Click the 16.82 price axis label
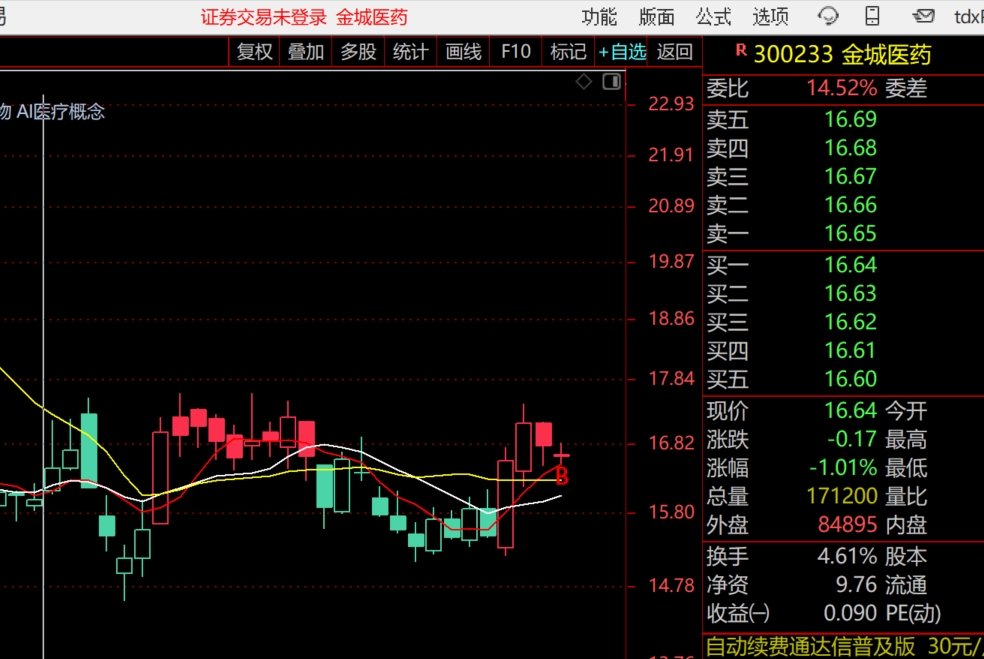The height and width of the screenshot is (659, 984). (671, 443)
